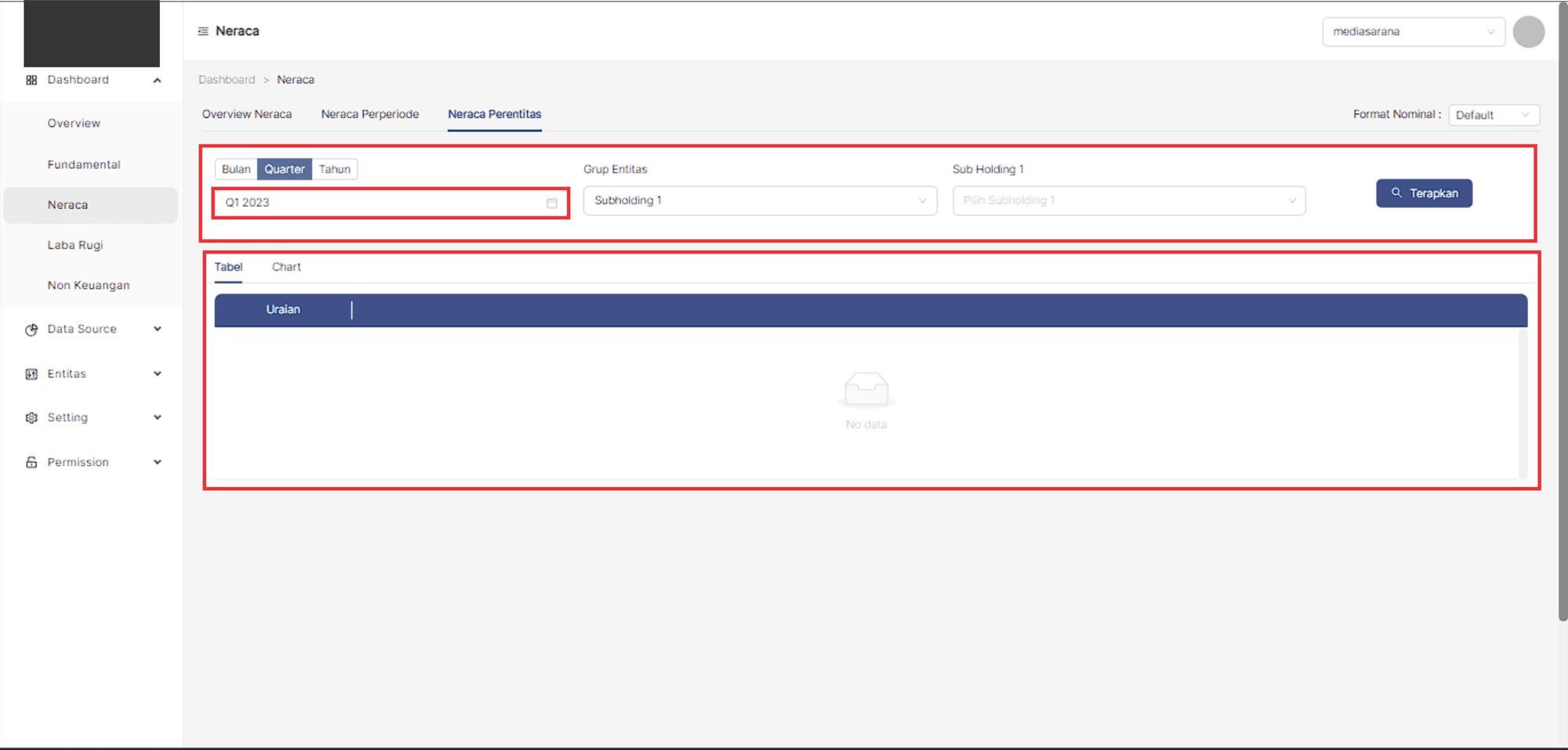Click the Entitas building icon

31,374
